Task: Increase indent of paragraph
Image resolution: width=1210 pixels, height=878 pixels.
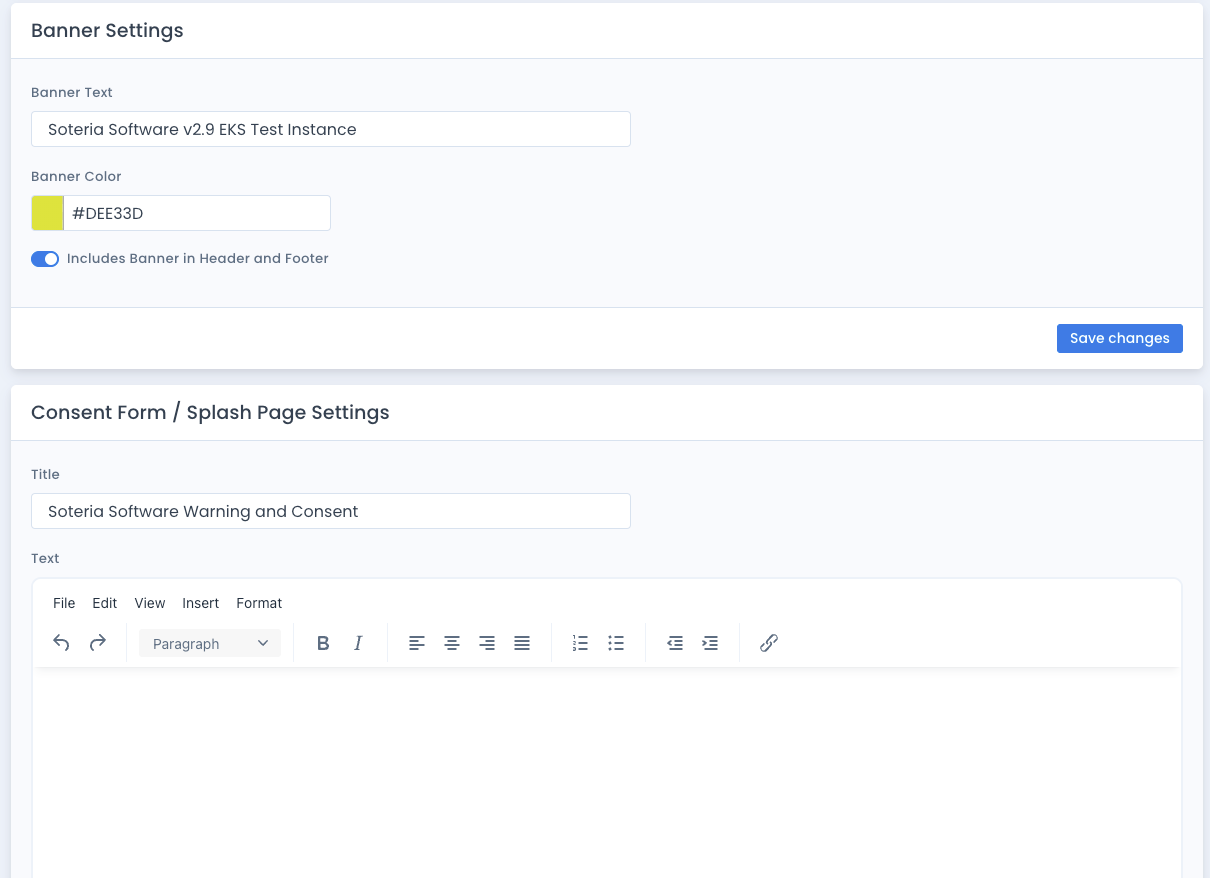Action: (x=710, y=643)
